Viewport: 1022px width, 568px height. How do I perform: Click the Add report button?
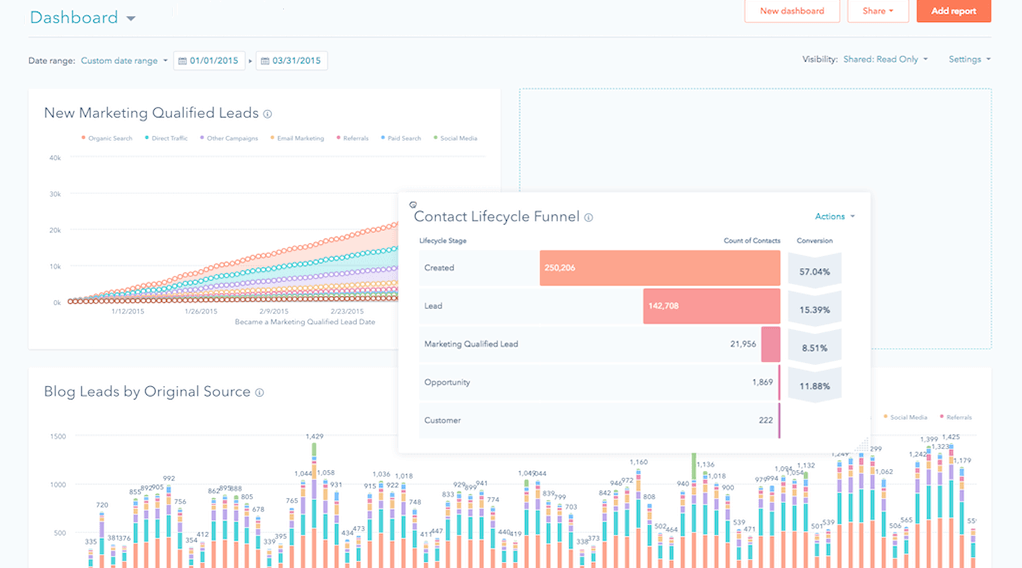pos(954,11)
